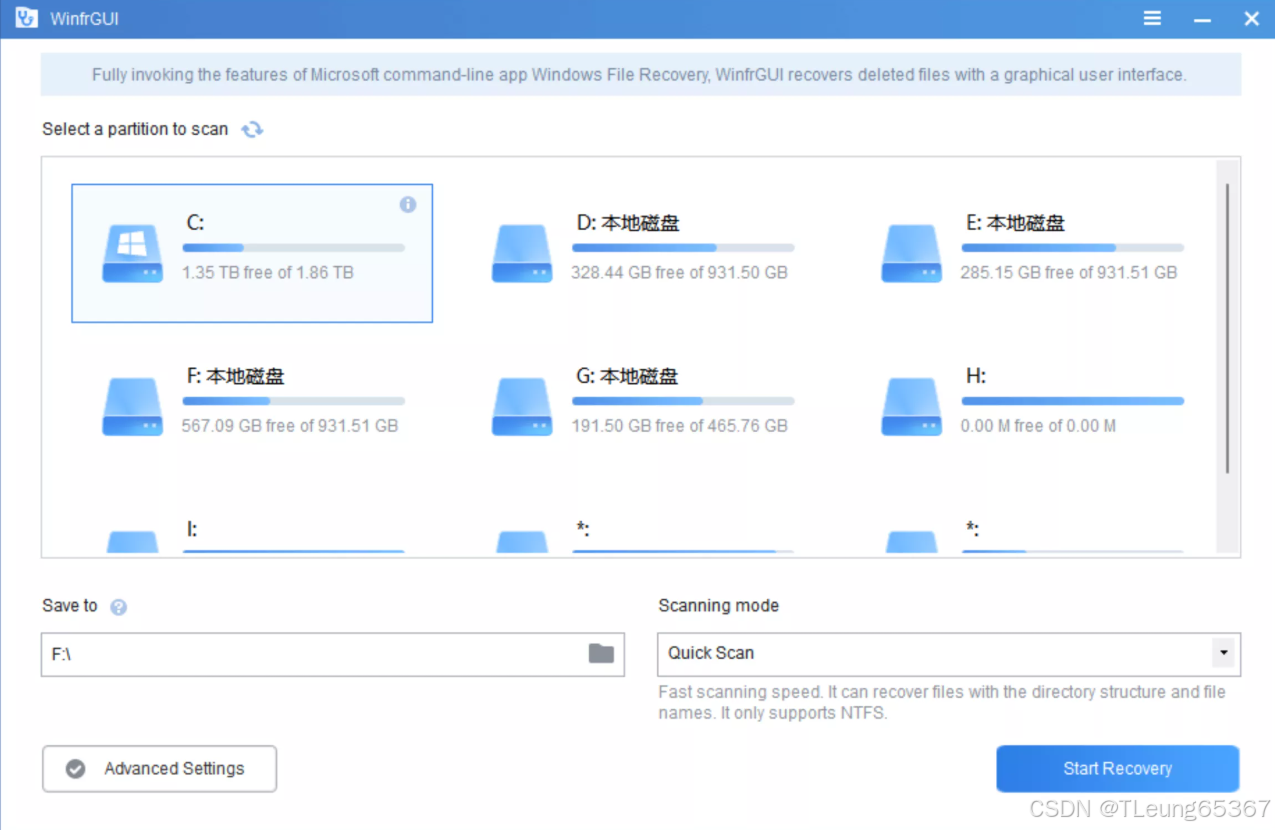Click the E: drive usage bar
Viewport: 1275px width, 830px height.
click(x=1072, y=248)
